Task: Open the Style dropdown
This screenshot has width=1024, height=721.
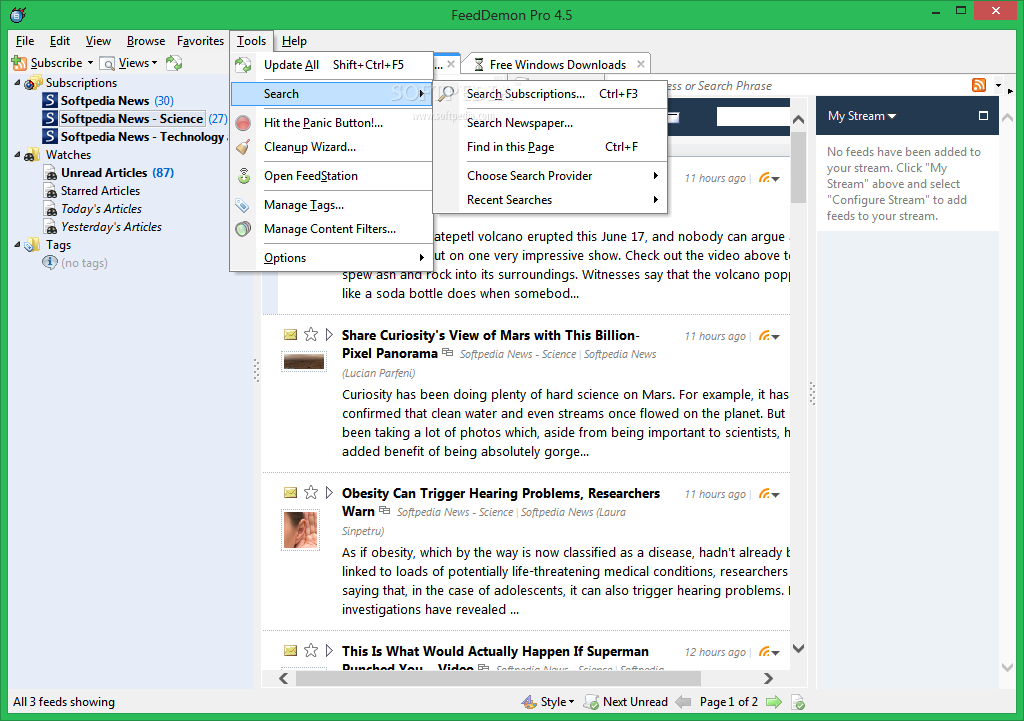Action: click(548, 702)
